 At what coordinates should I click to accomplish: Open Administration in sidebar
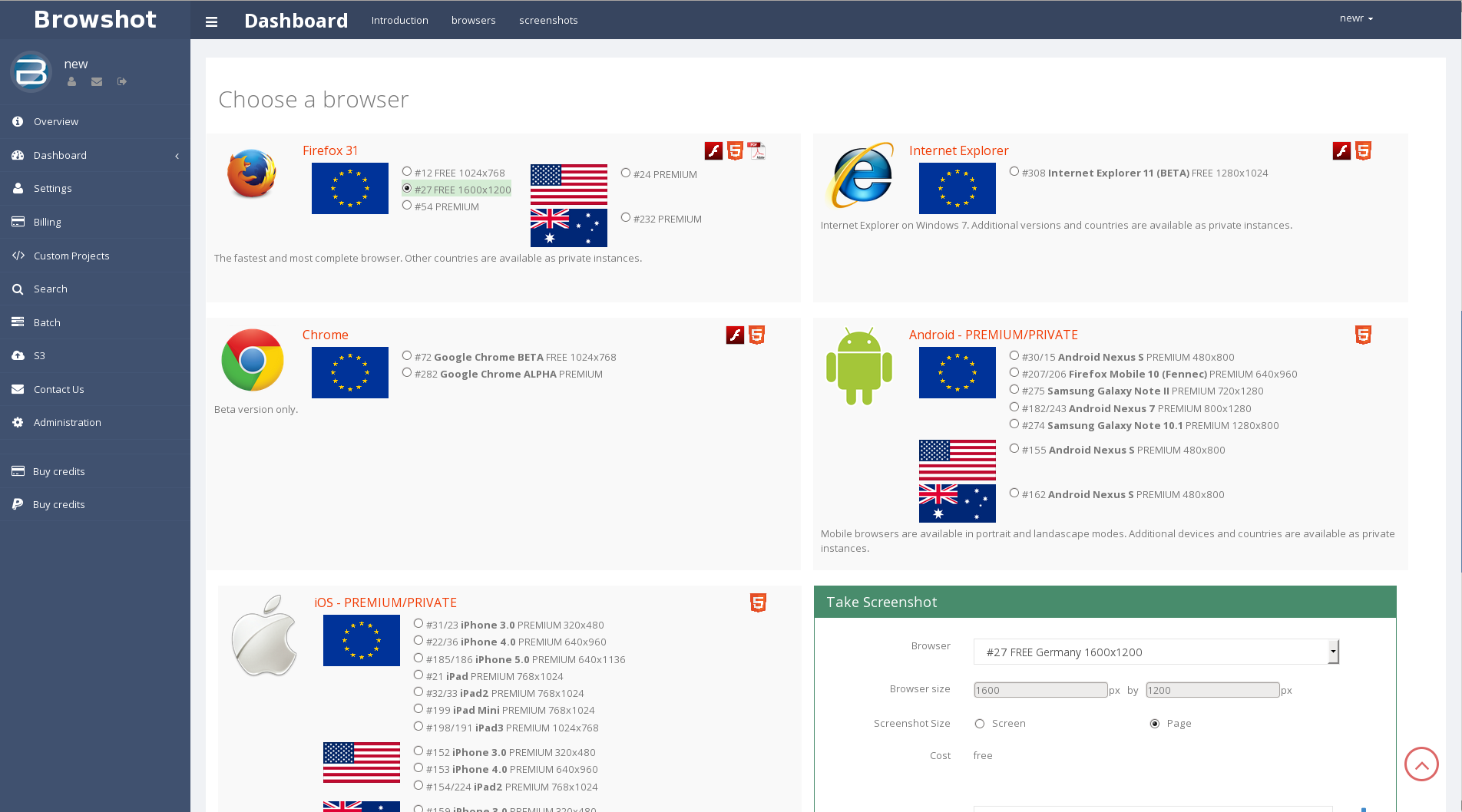pyautogui.click(x=95, y=422)
